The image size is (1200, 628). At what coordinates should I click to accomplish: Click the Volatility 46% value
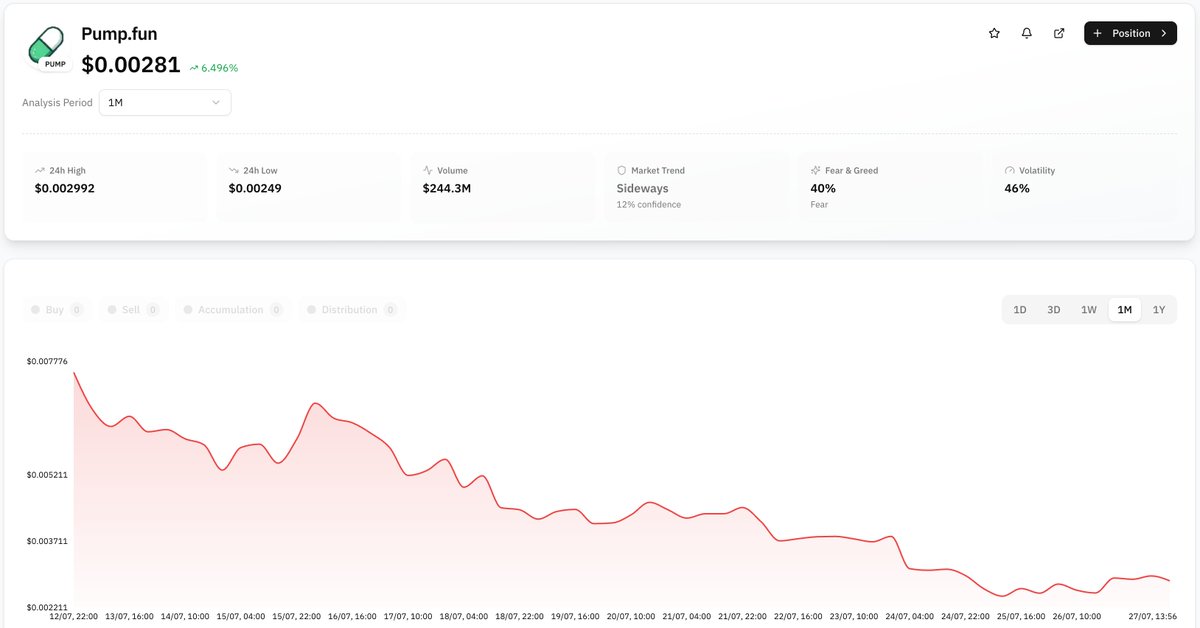click(1017, 188)
